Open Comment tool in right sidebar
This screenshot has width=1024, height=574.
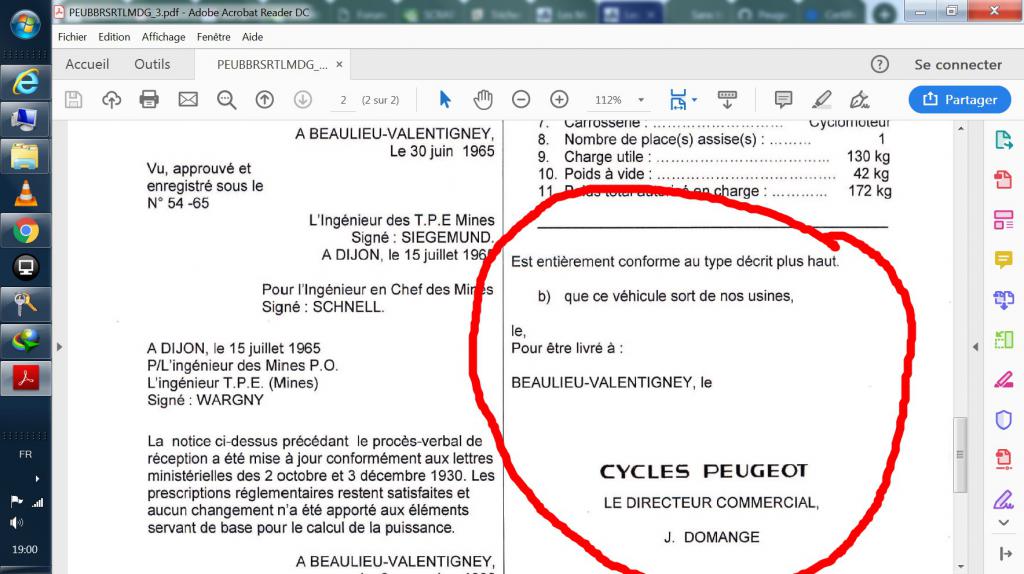[x=1004, y=260]
